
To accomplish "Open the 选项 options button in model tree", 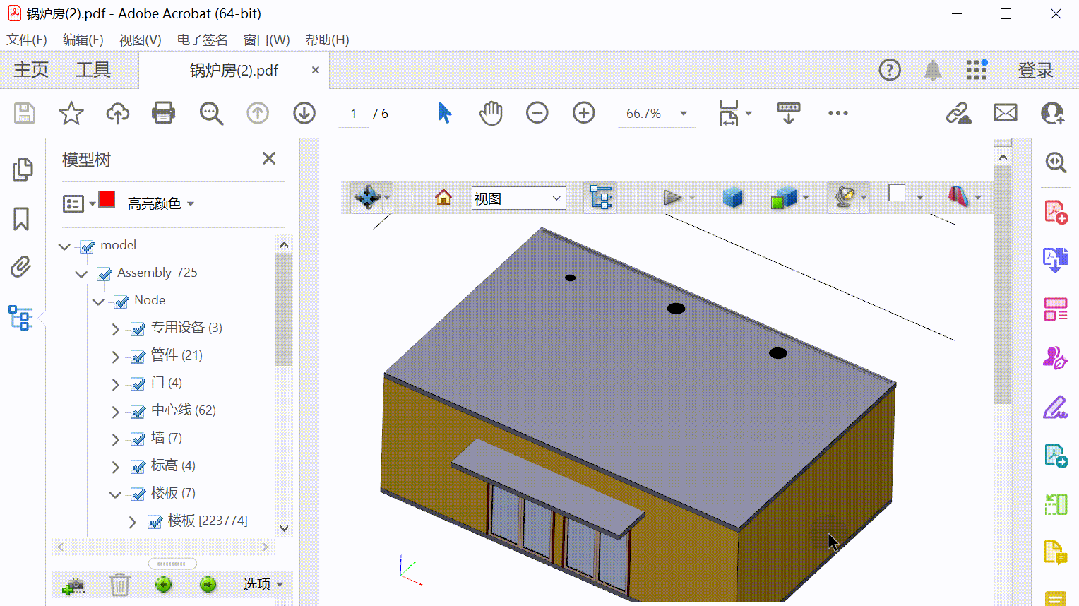I will pyautogui.click(x=264, y=584).
